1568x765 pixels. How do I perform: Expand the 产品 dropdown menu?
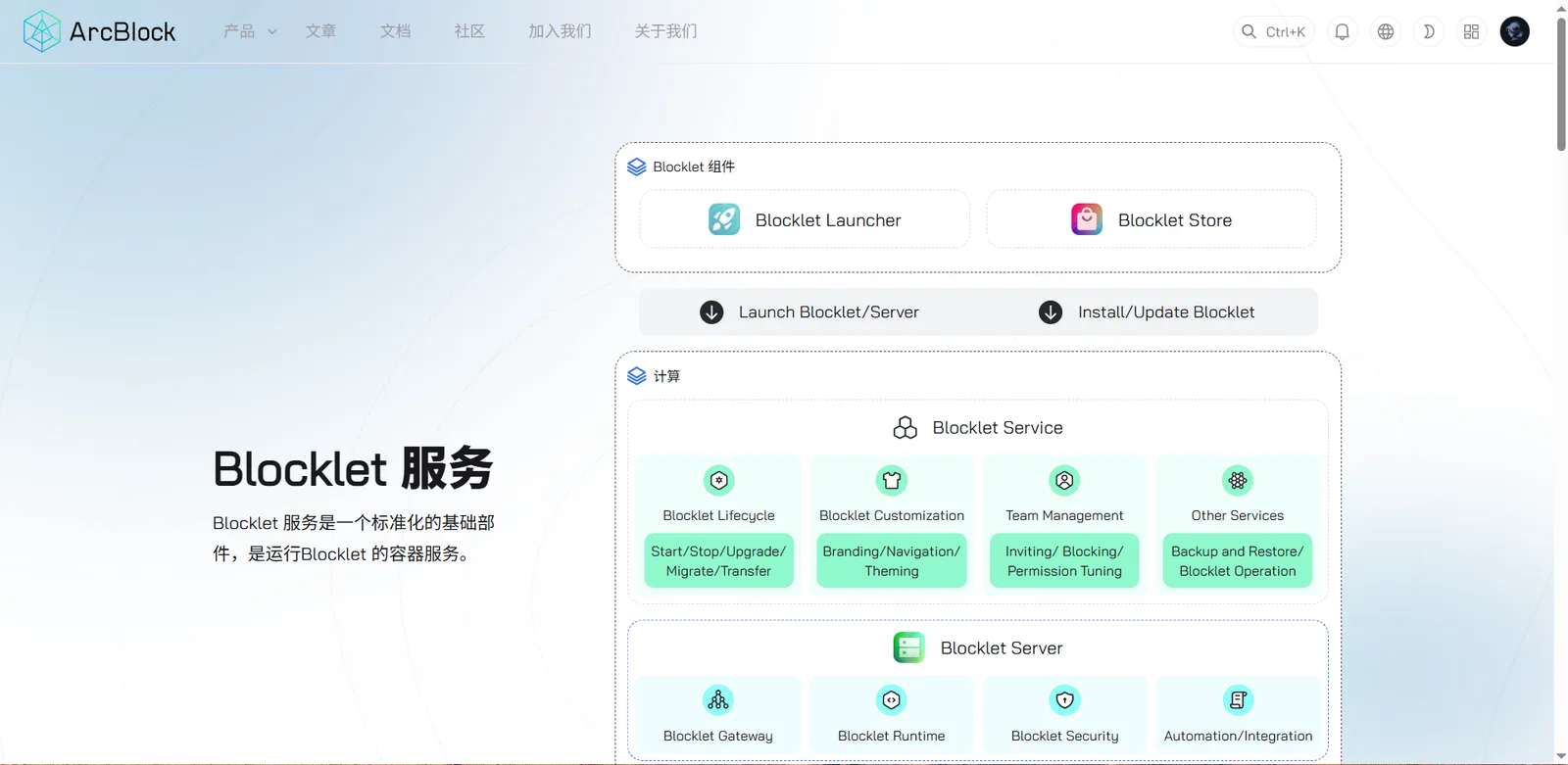click(x=250, y=31)
